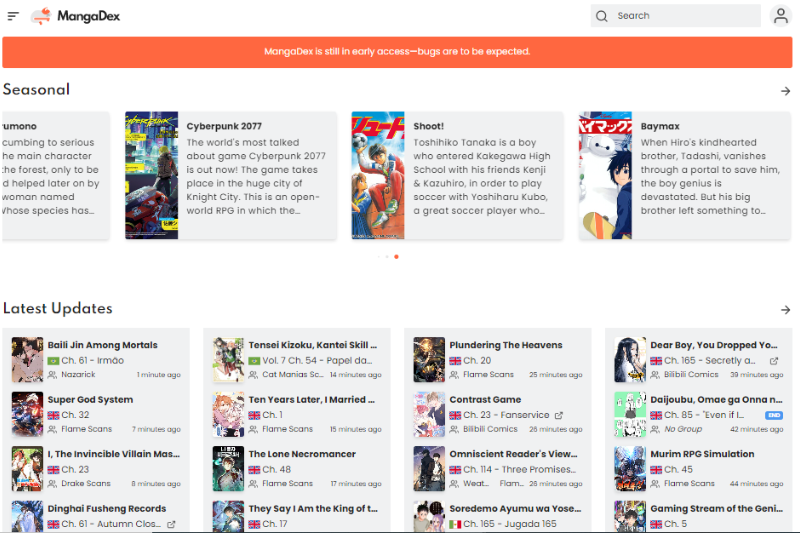Open Soredemo Ayumu wa Yose... title
The image size is (800, 533).
click(515, 509)
